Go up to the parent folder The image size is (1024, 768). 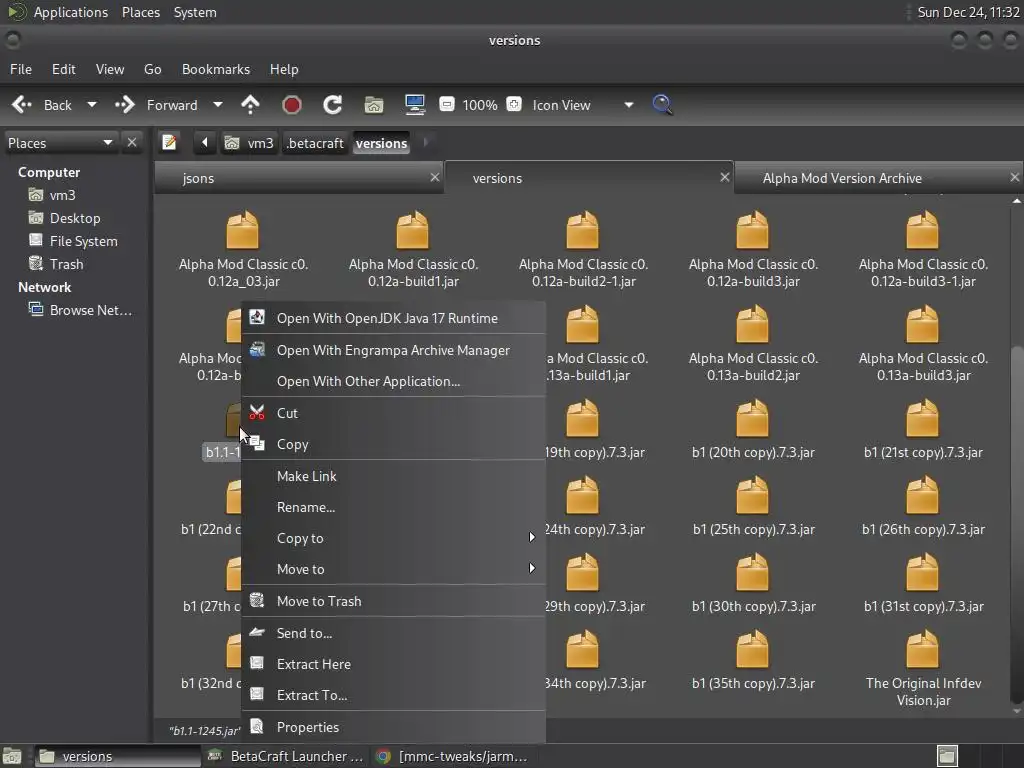click(x=250, y=105)
